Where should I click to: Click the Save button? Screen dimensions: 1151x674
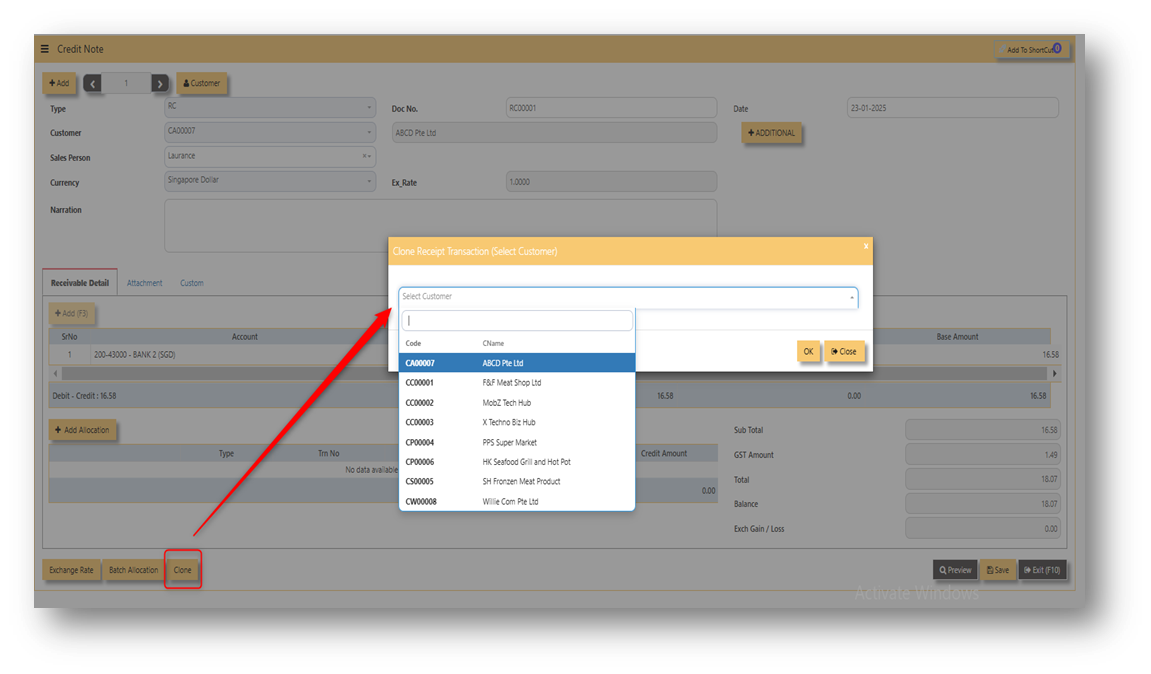coord(998,570)
